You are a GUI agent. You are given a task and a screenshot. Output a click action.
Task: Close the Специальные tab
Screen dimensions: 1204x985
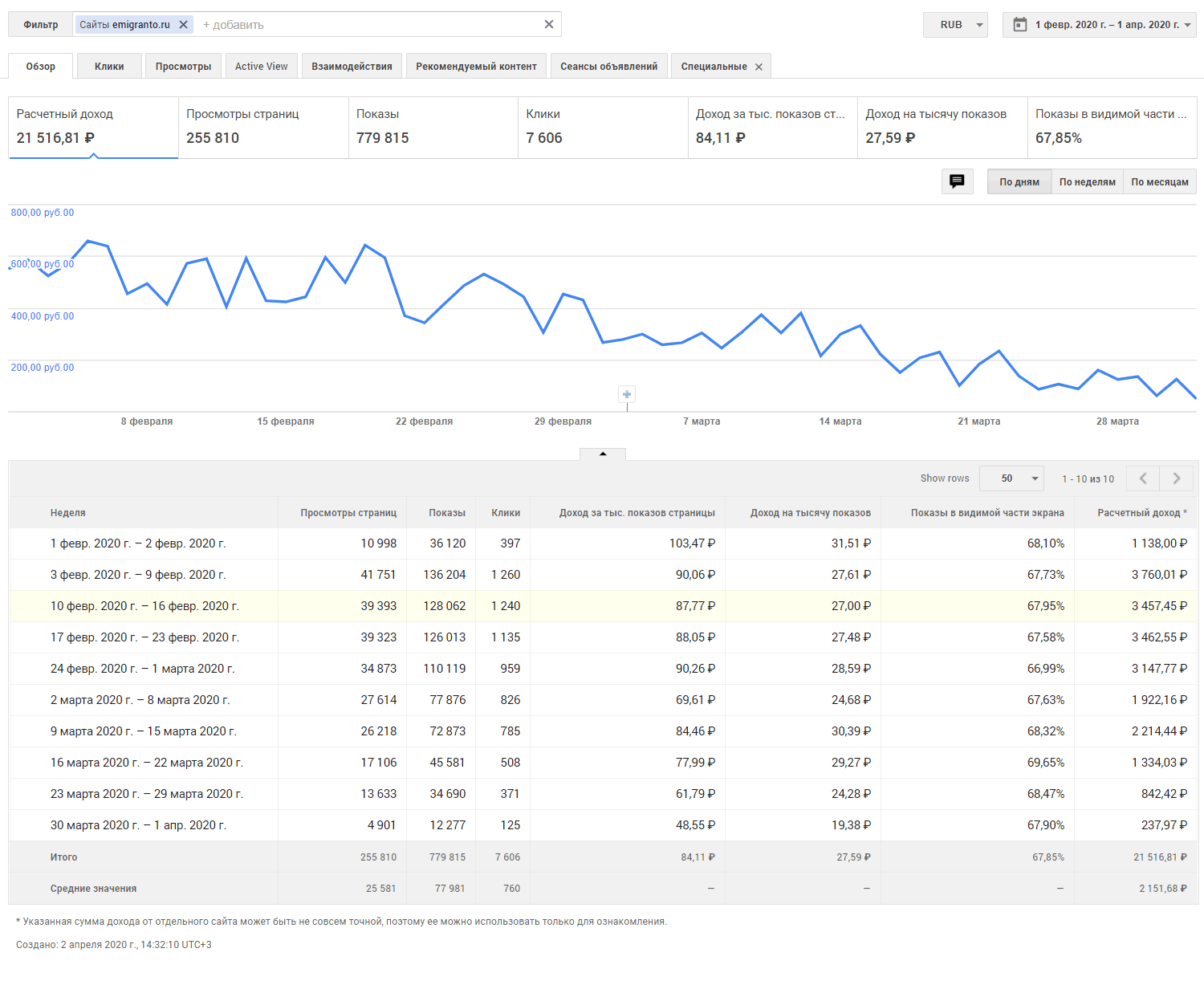point(759,67)
